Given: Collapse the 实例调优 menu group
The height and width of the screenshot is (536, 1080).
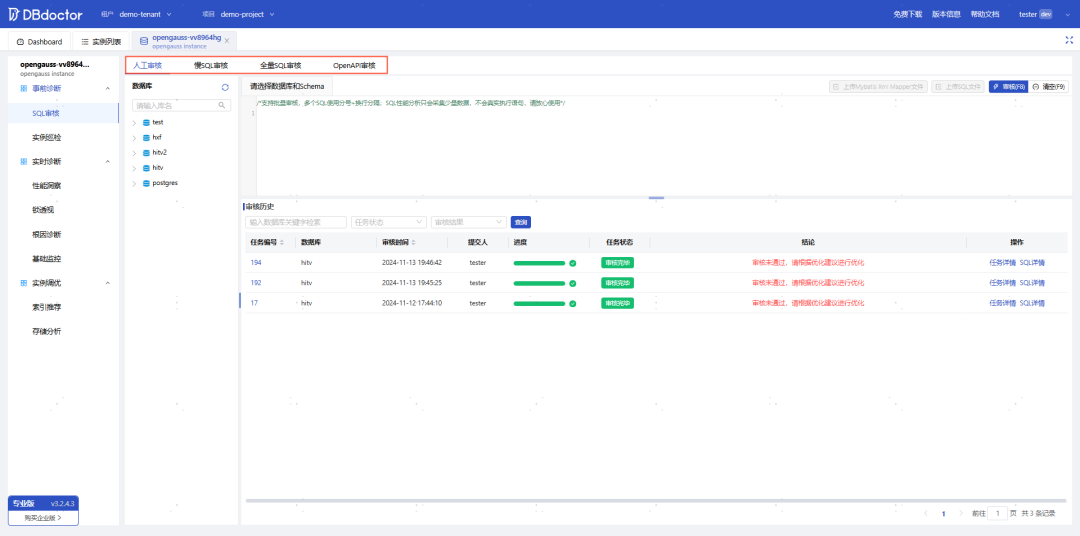Looking at the screenshot, I should coord(107,283).
